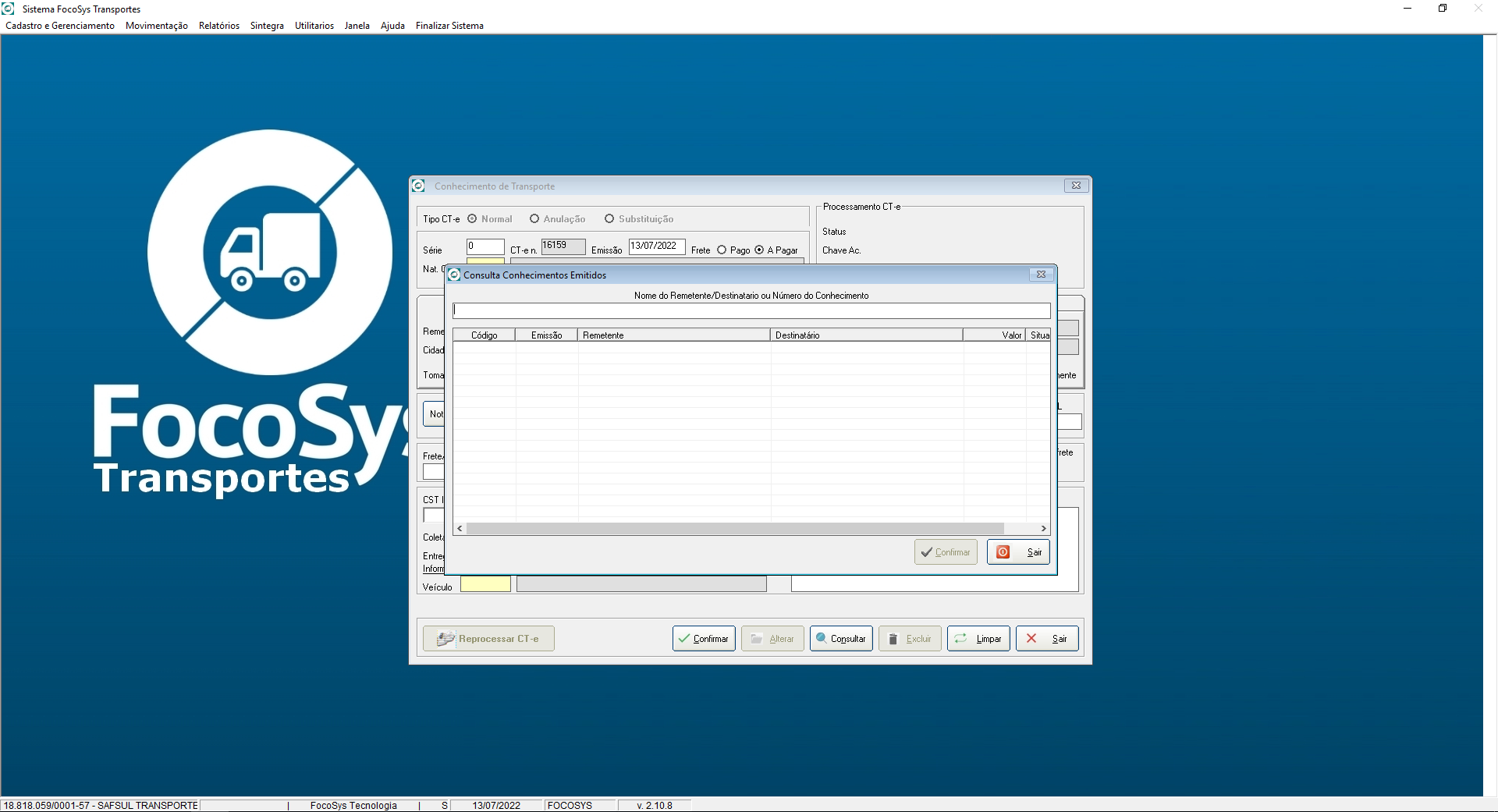The width and height of the screenshot is (1498, 812).
Task: Click status bar text FocoSys Tecnologia
Action: pyautogui.click(x=353, y=806)
